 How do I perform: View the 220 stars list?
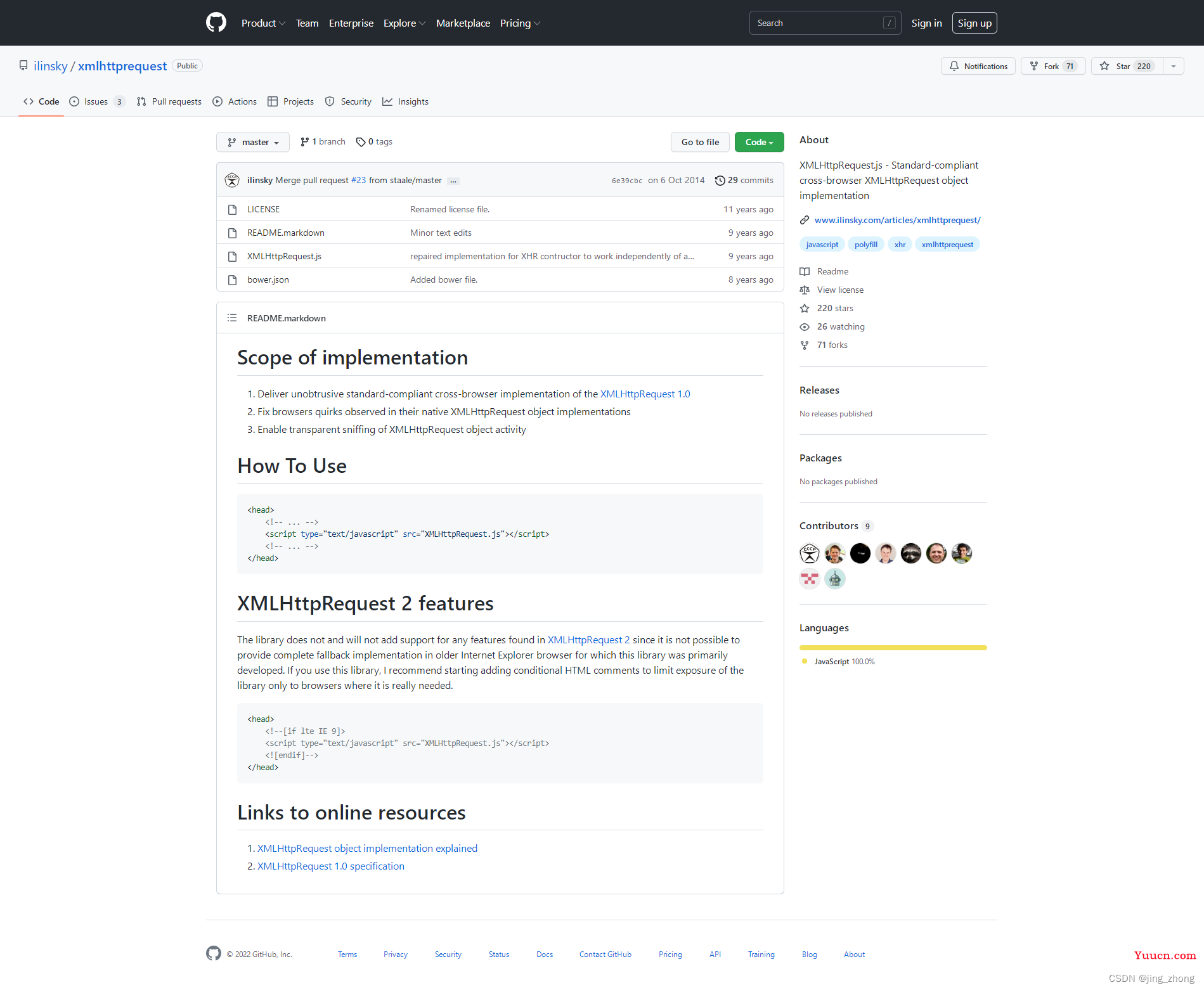point(827,308)
